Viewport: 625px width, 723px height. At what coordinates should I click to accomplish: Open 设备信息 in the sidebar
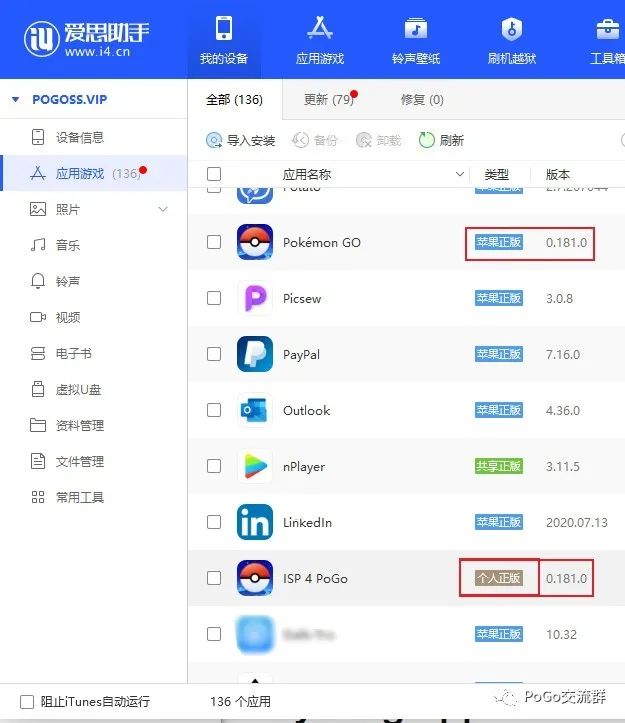94,137
